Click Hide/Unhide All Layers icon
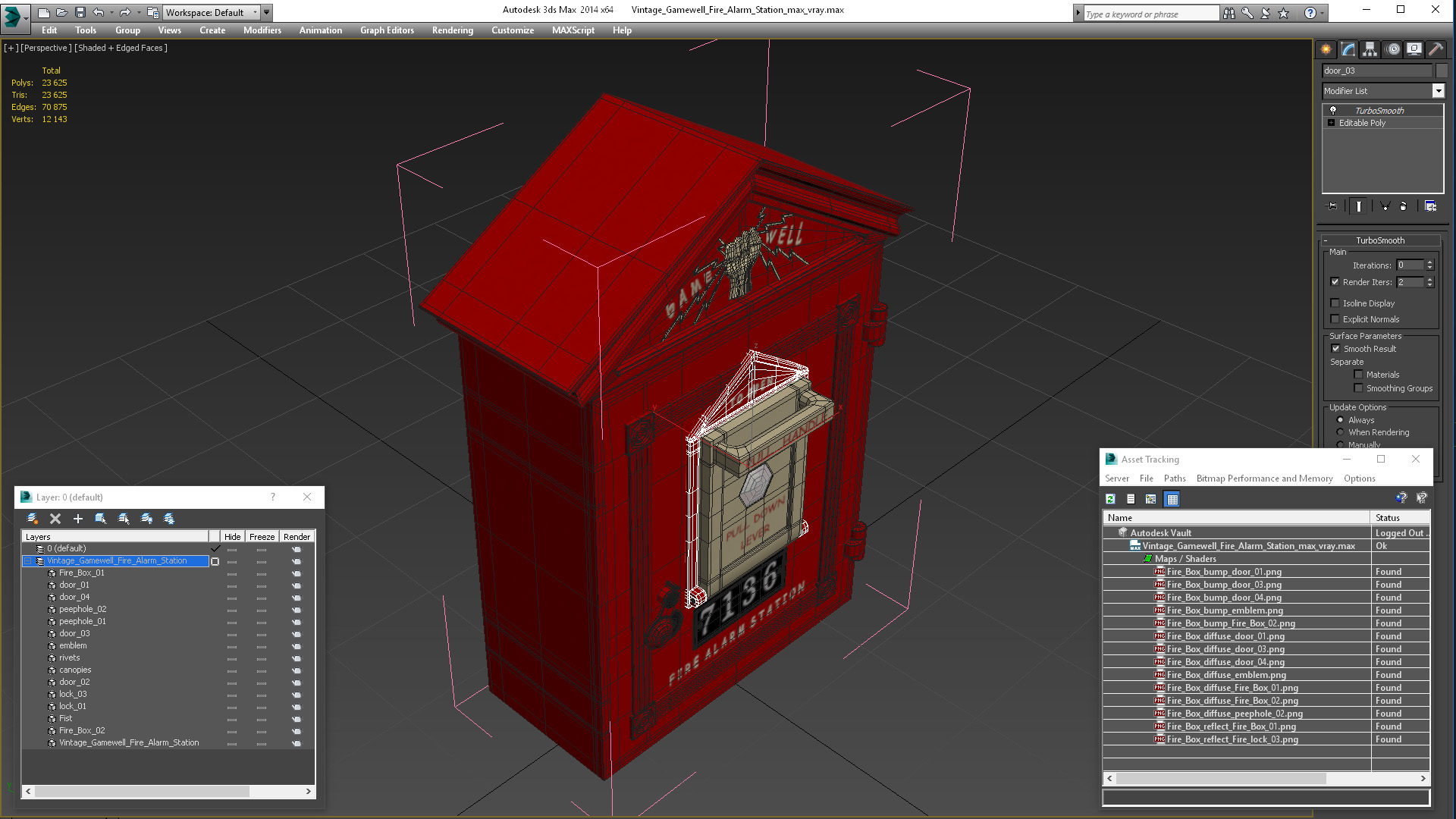Image resolution: width=1456 pixels, height=819 pixels. [146, 519]
